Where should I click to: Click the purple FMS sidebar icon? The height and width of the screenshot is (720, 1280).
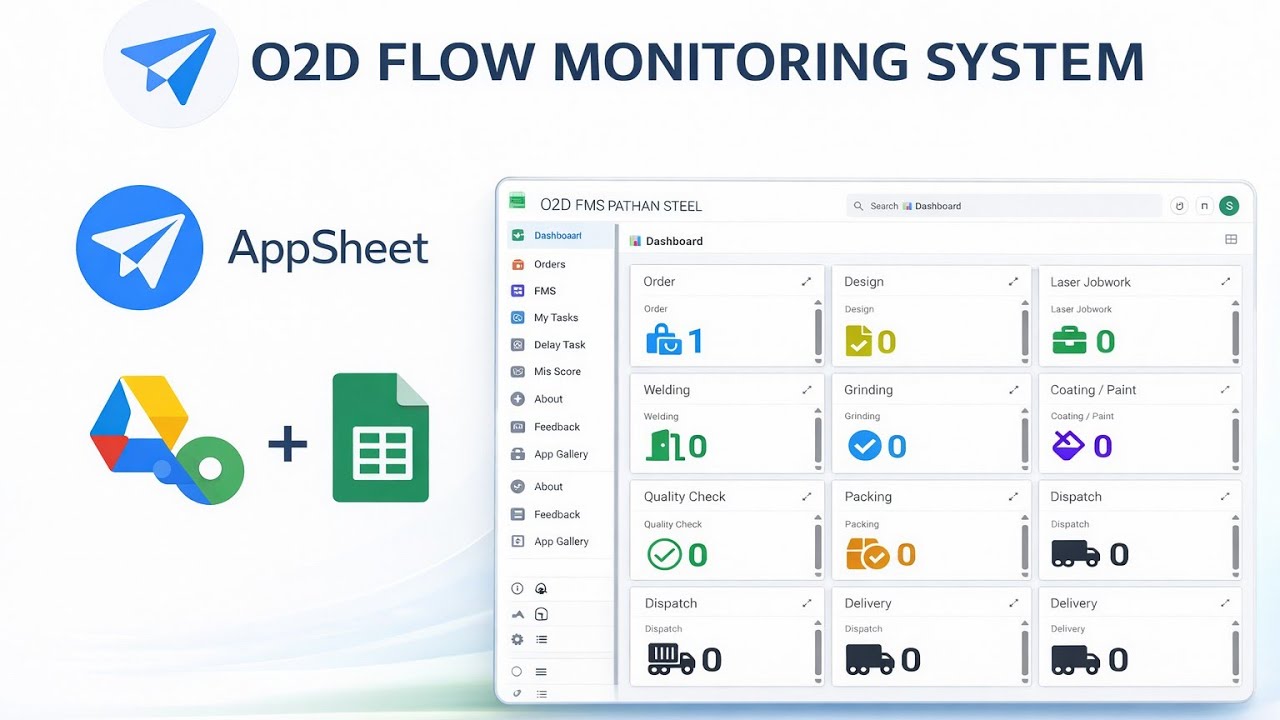pyautogui.click(x=517, y=291)
